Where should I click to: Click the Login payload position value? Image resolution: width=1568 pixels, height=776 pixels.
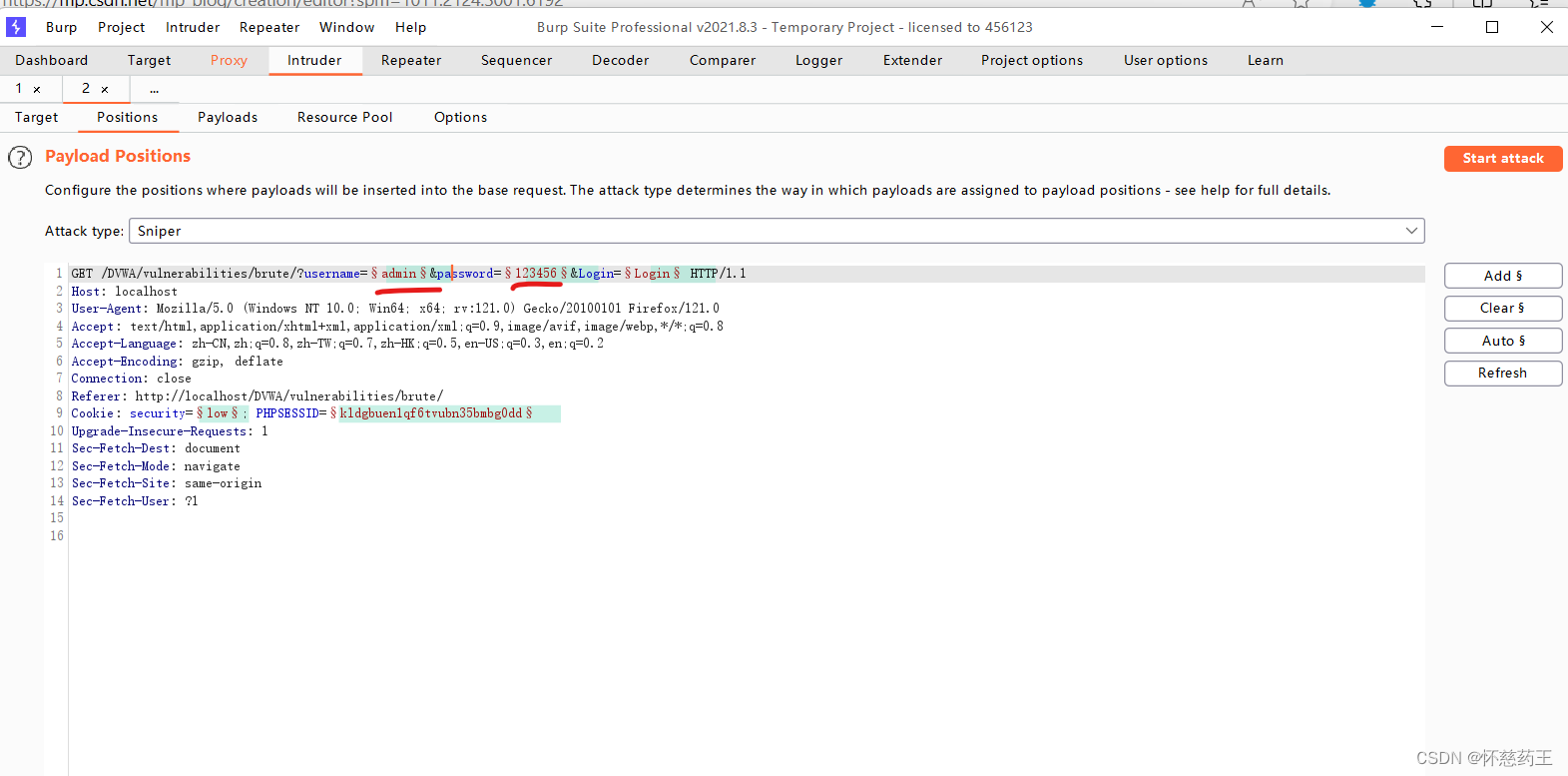[652, 274]
